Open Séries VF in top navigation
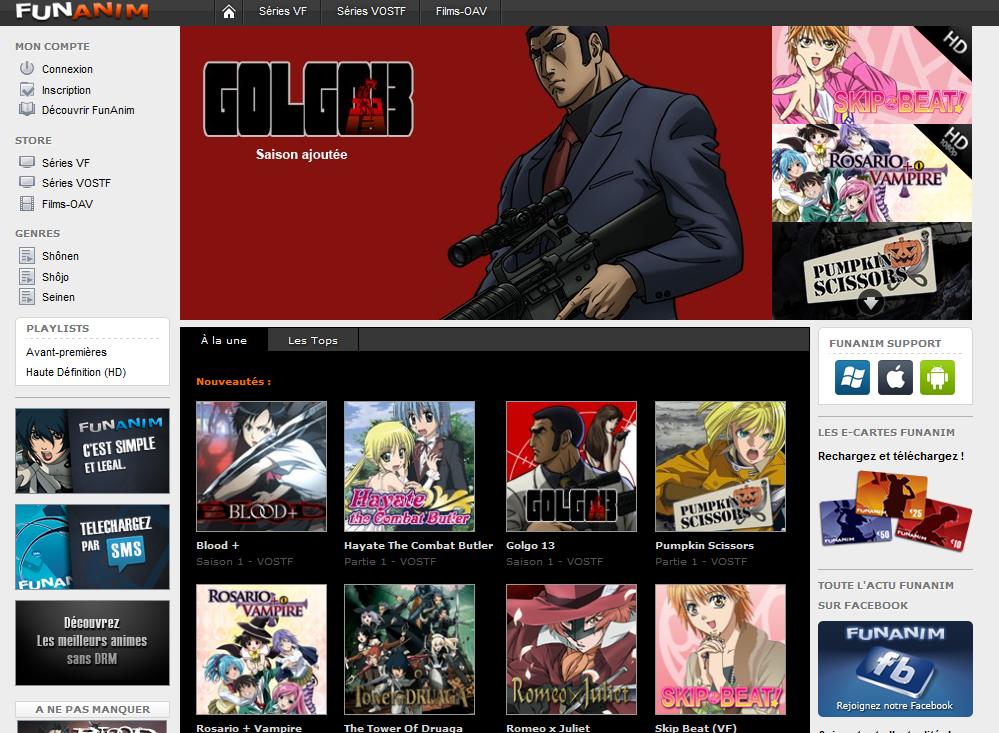999x733 pixels. 282,11
